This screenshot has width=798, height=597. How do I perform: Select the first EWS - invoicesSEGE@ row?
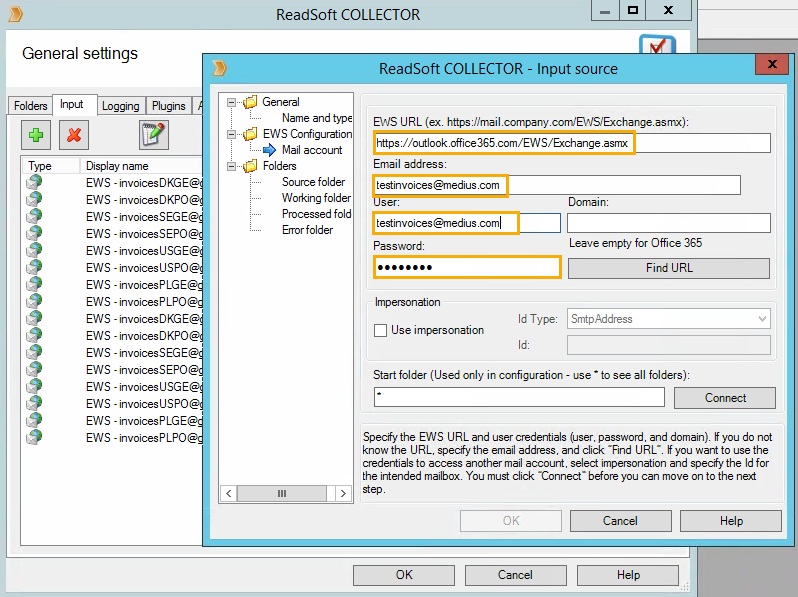pos(112,217)
